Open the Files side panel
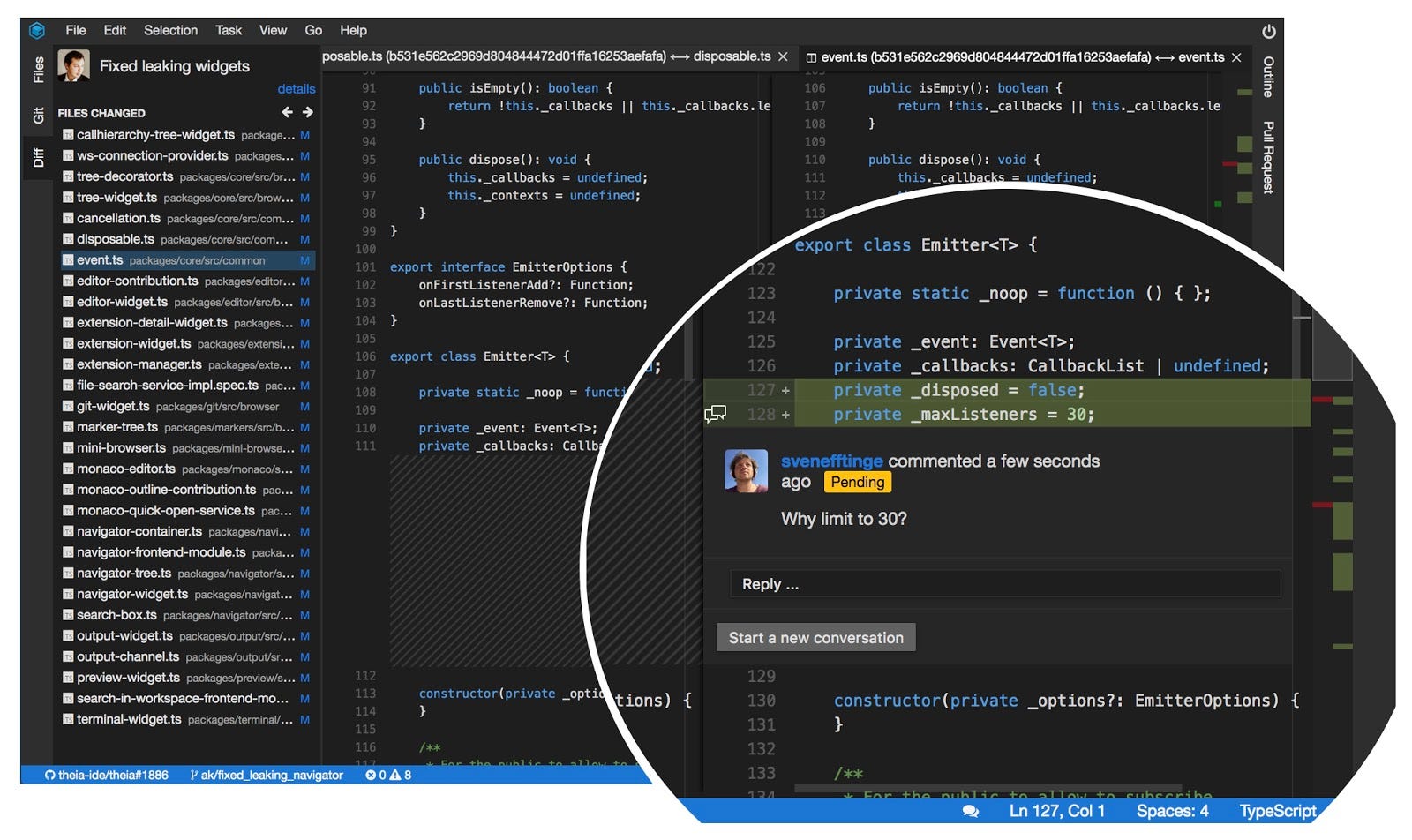 (x=38, y=70)
